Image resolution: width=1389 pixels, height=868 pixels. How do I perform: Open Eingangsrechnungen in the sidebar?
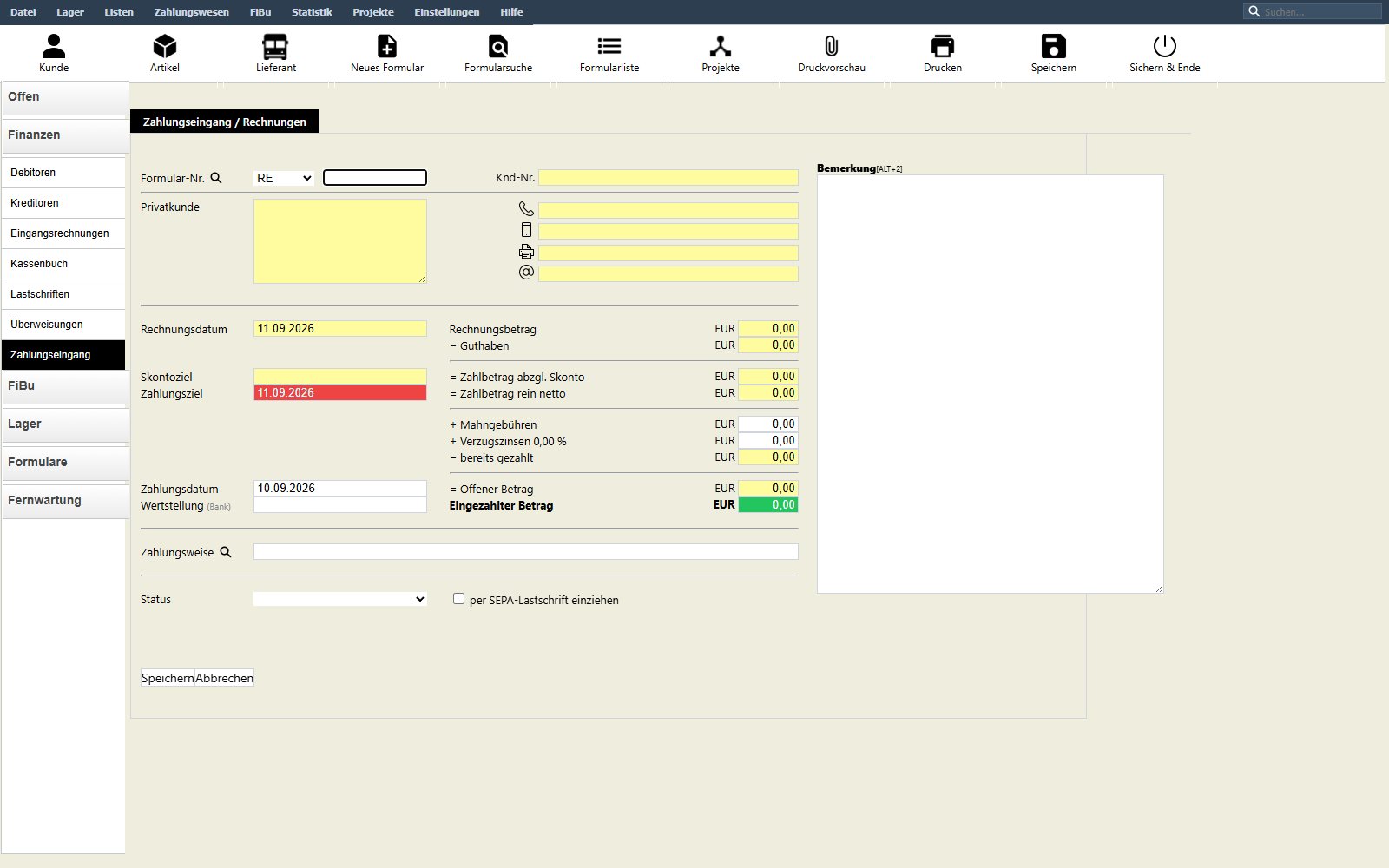click(63, 233)
